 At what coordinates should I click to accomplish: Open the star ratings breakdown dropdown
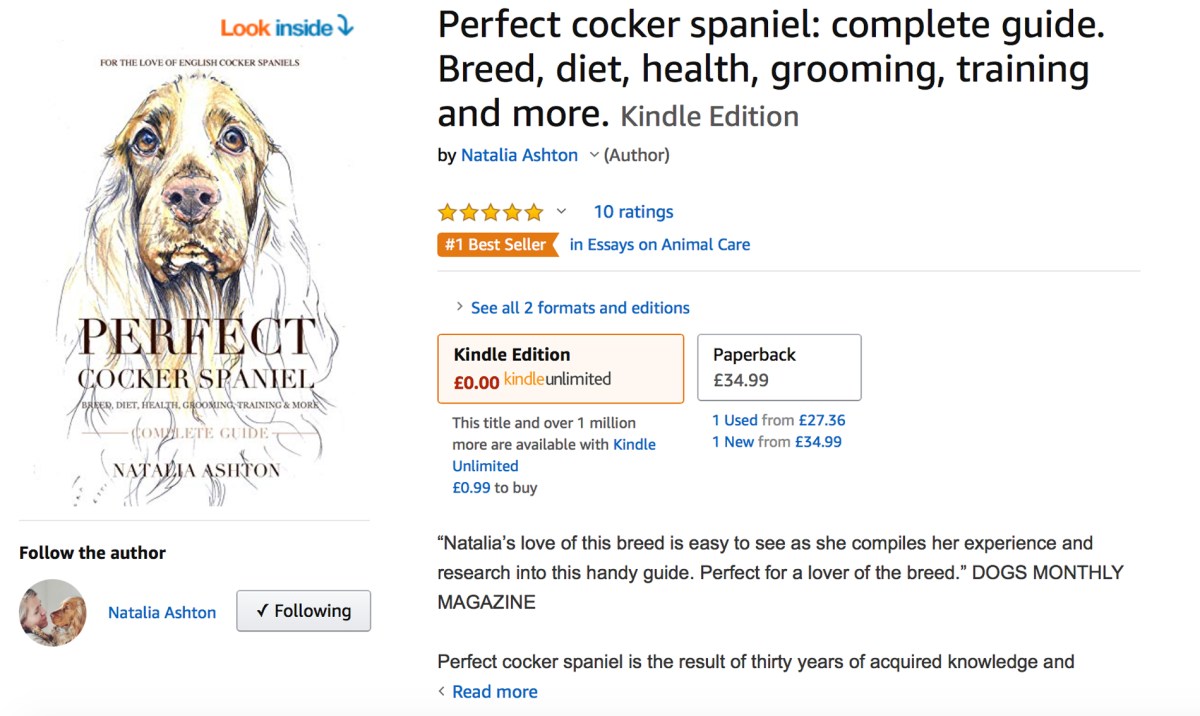561,212
